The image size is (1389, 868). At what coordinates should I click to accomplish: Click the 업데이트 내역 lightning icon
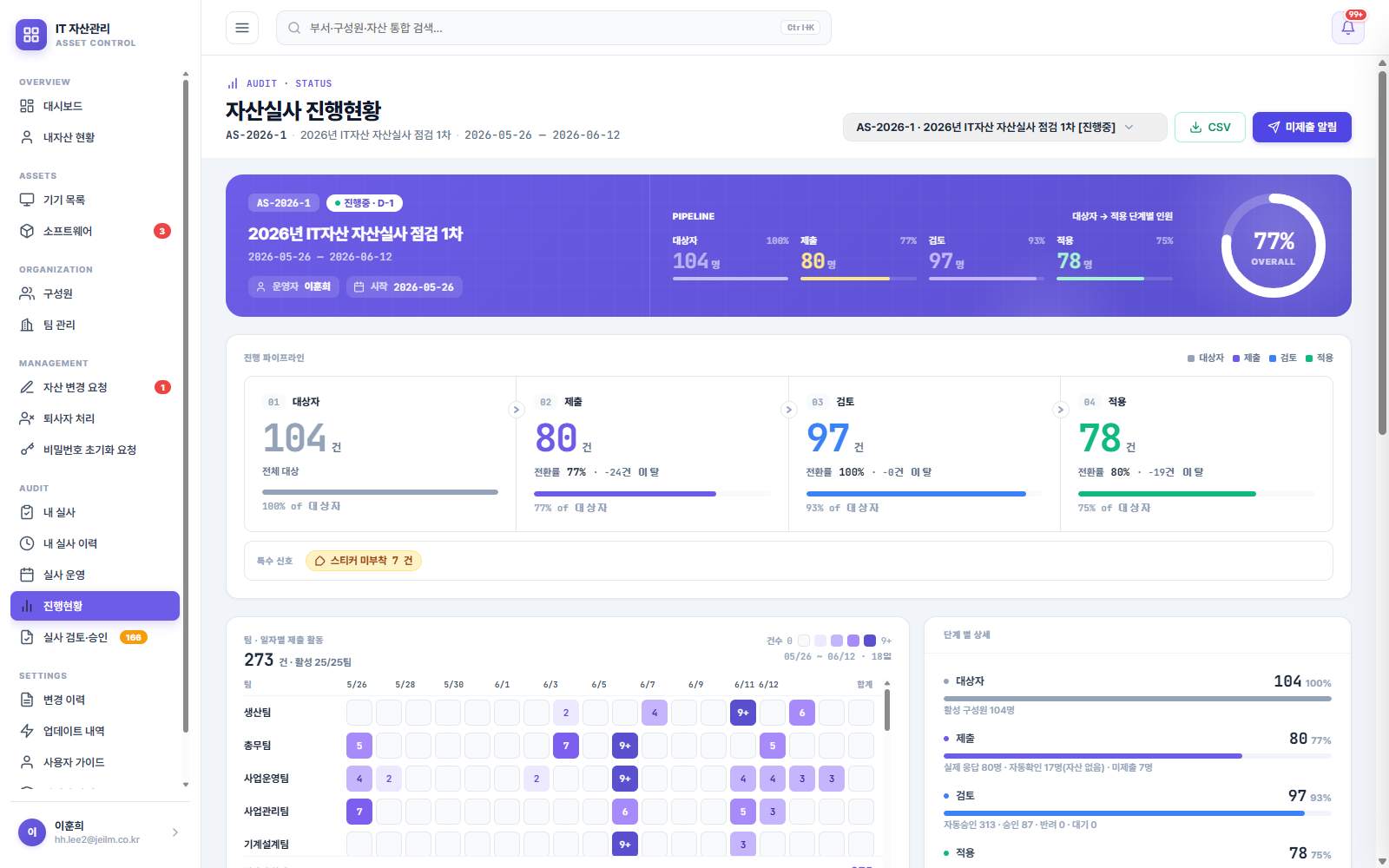coord(27,731)
